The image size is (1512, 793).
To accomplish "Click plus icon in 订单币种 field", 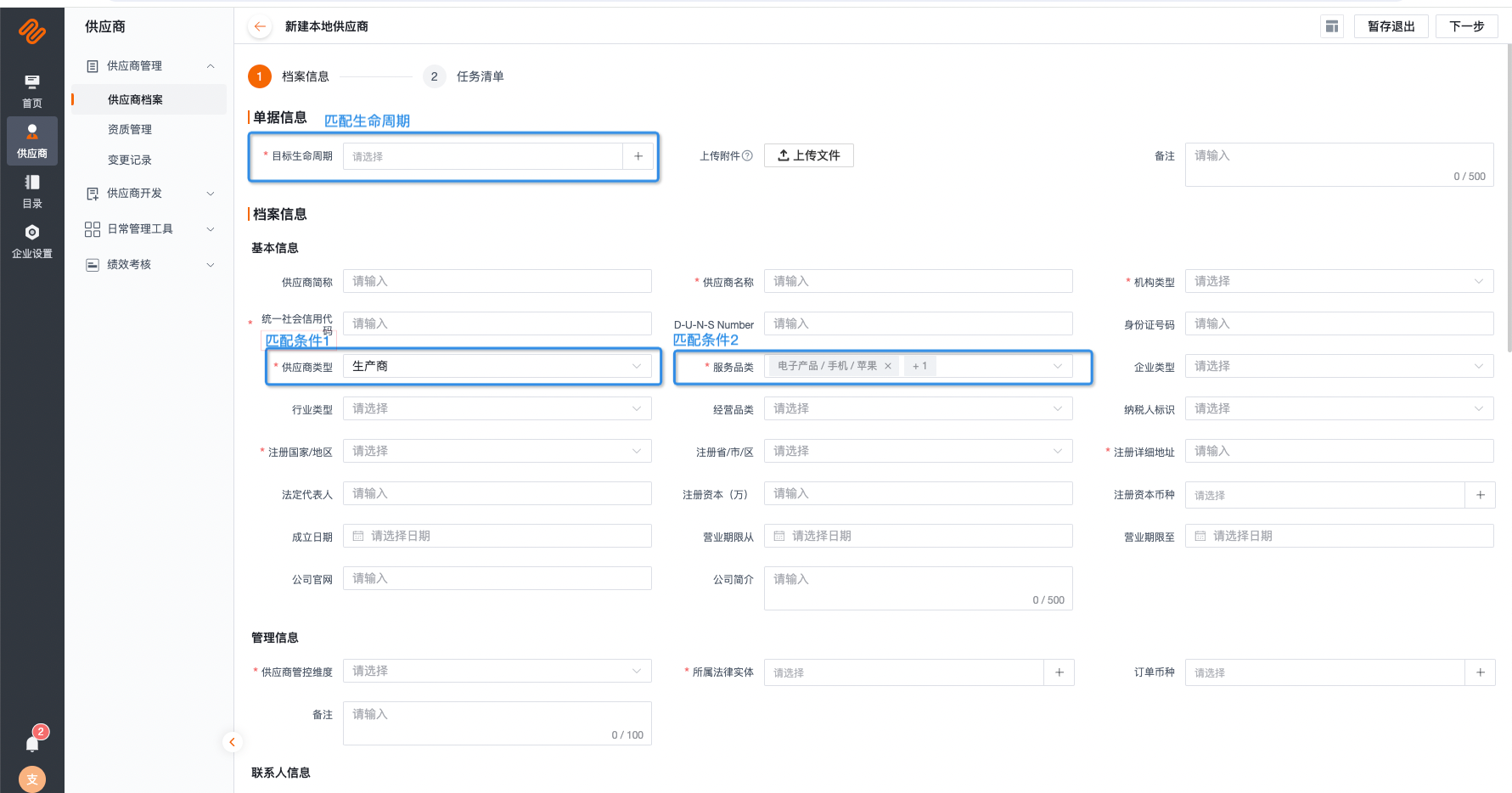I will coord(1481,672).
